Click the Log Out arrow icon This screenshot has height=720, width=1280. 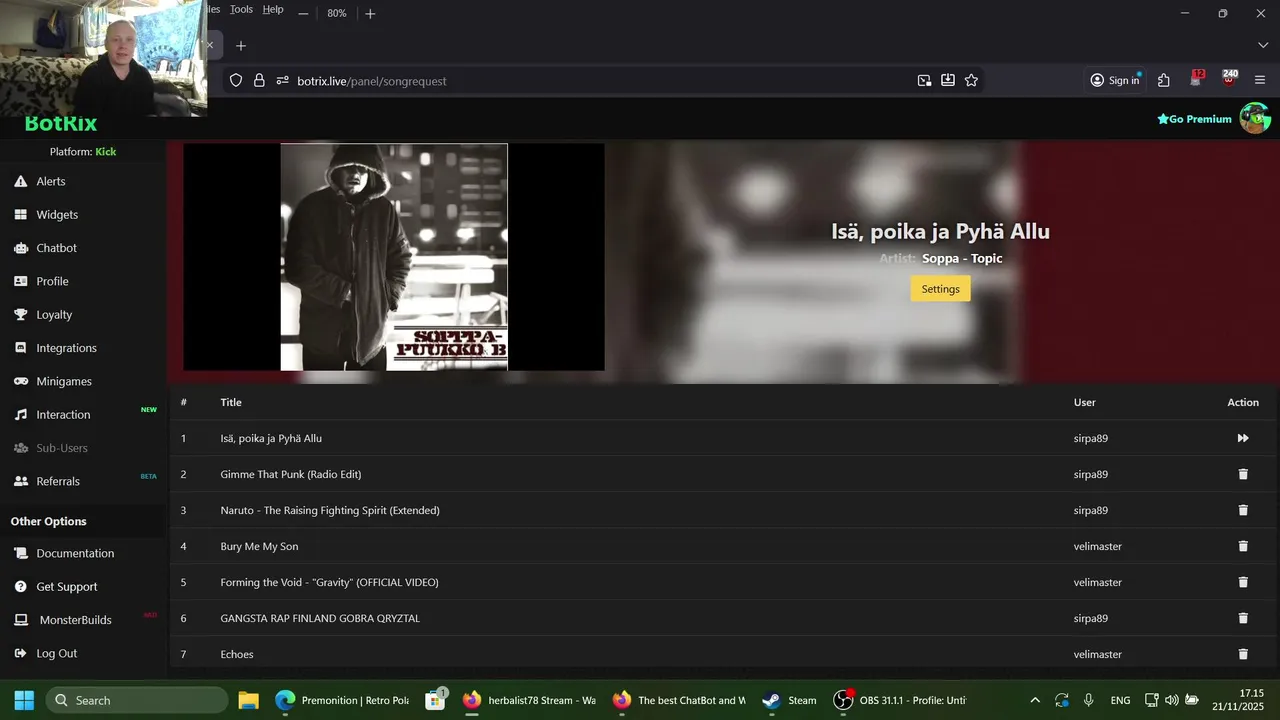click(20, 653)
